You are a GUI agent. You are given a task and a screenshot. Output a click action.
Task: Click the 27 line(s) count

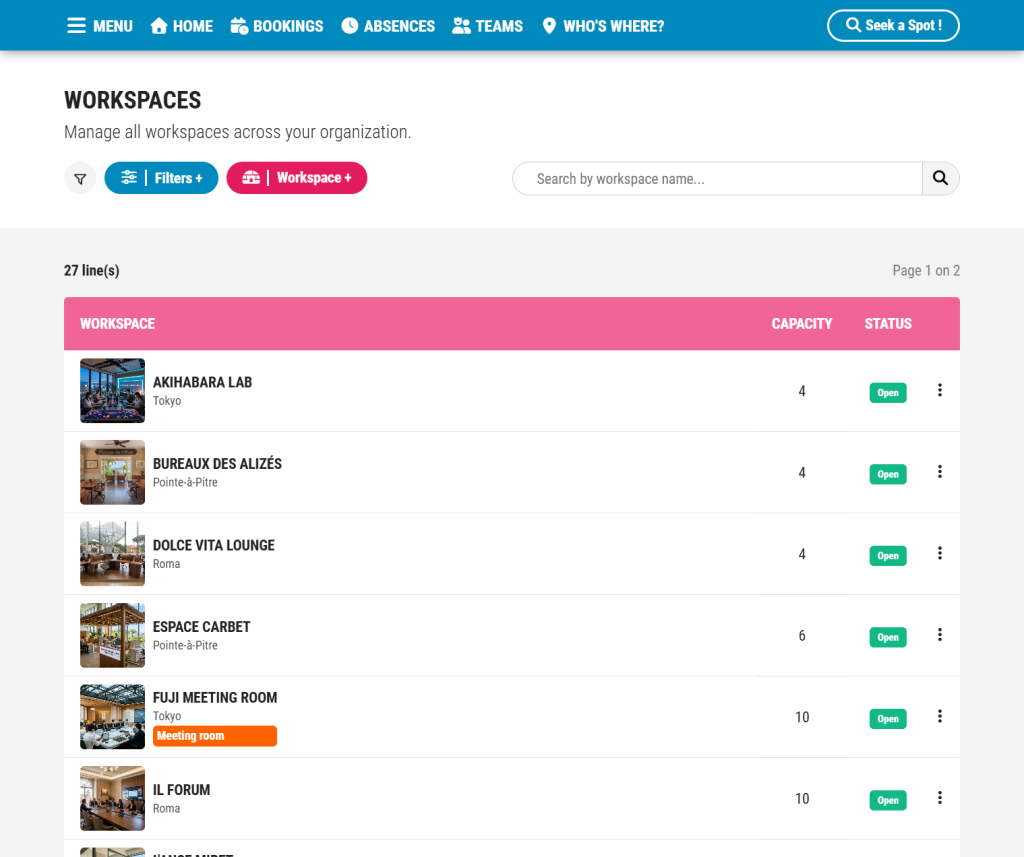click(91, 270)
